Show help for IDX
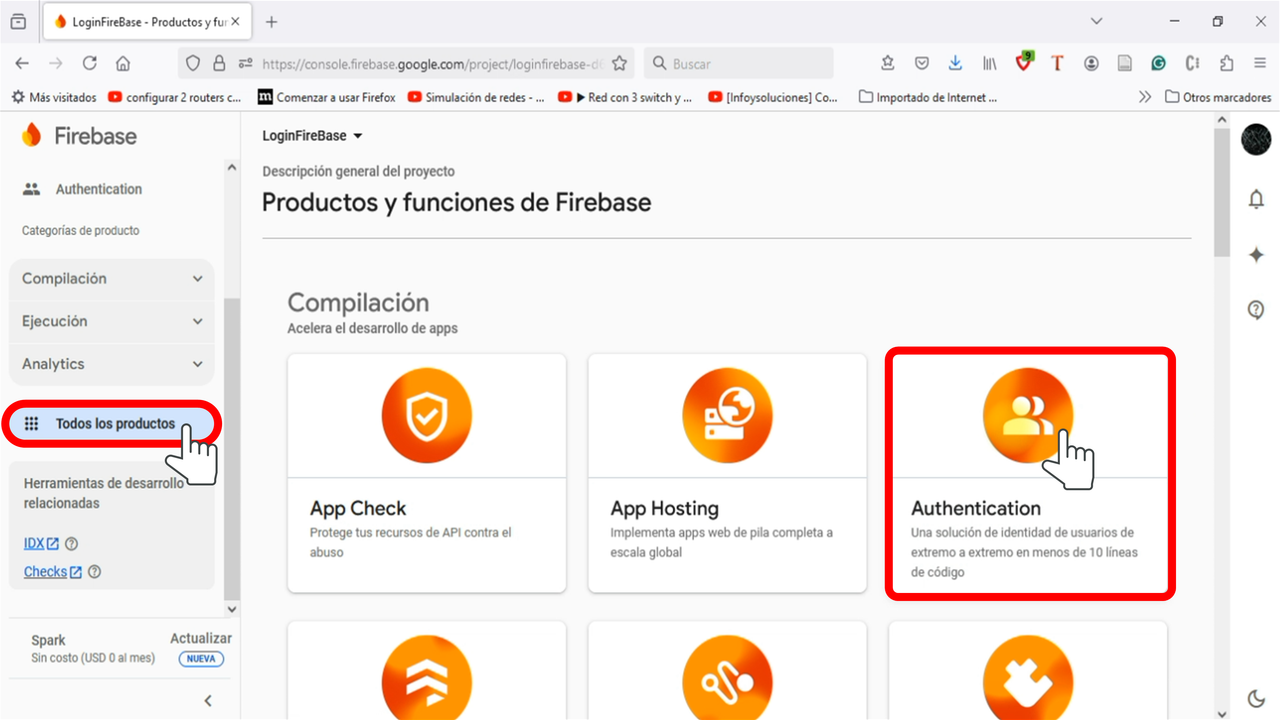Image resolution: width=1280 pixels, height=720 pixels. 71,544
